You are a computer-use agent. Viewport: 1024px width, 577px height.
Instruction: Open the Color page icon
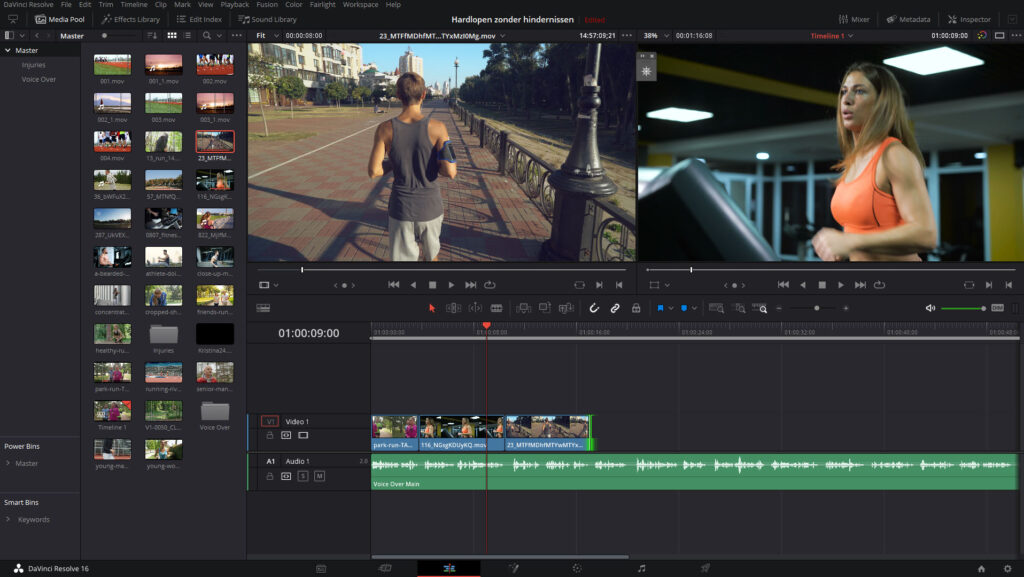[x=577, y=569]
